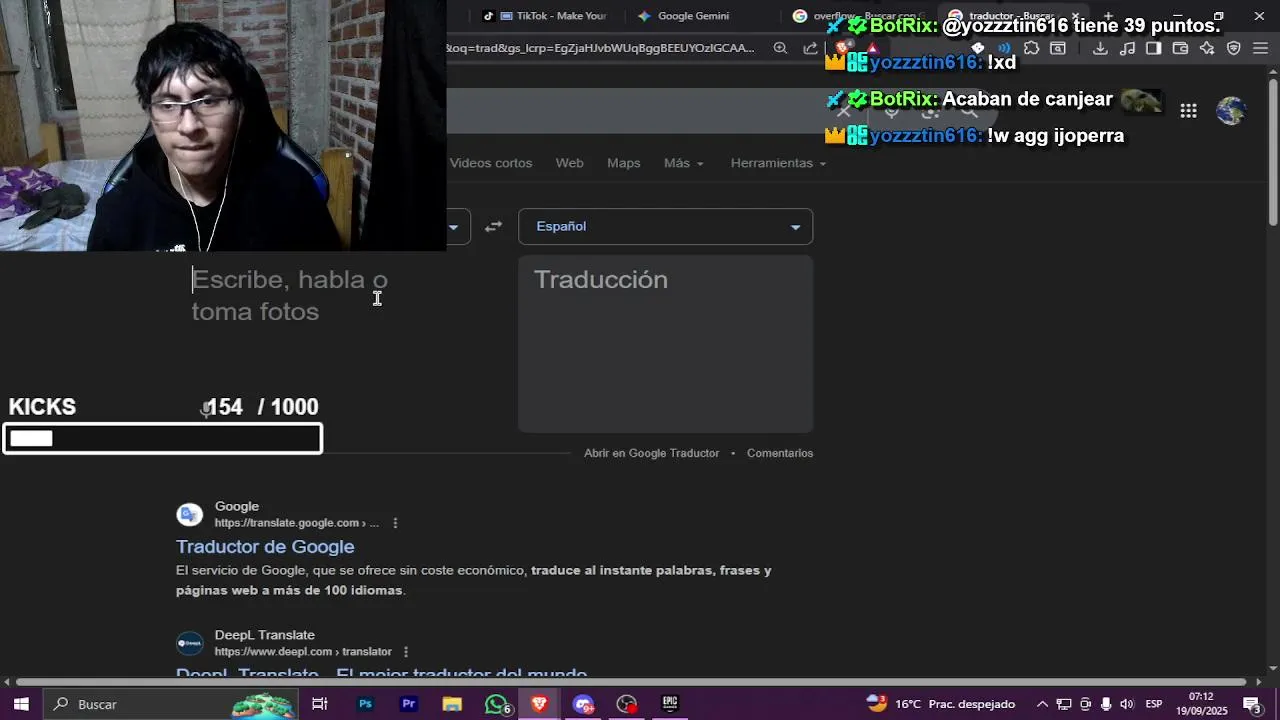The image size is (1280, 720).
Task: Open File Explorer from the taskbar
Action: (x=452, y=704)
